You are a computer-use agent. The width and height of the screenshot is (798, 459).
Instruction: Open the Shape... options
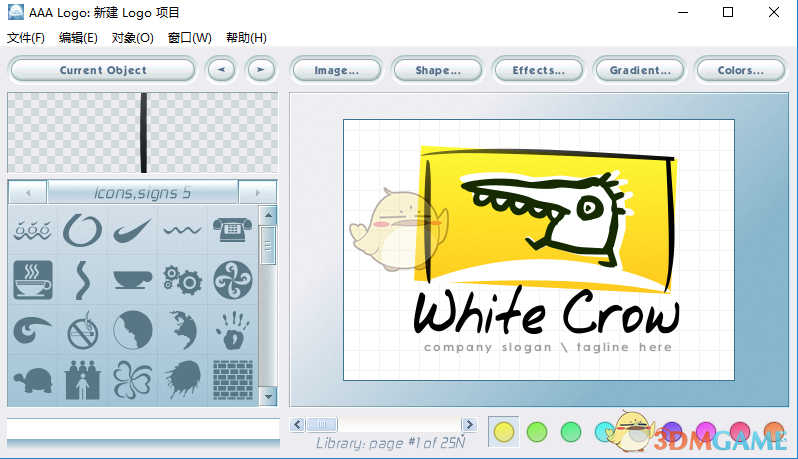[x=438, y=70]
